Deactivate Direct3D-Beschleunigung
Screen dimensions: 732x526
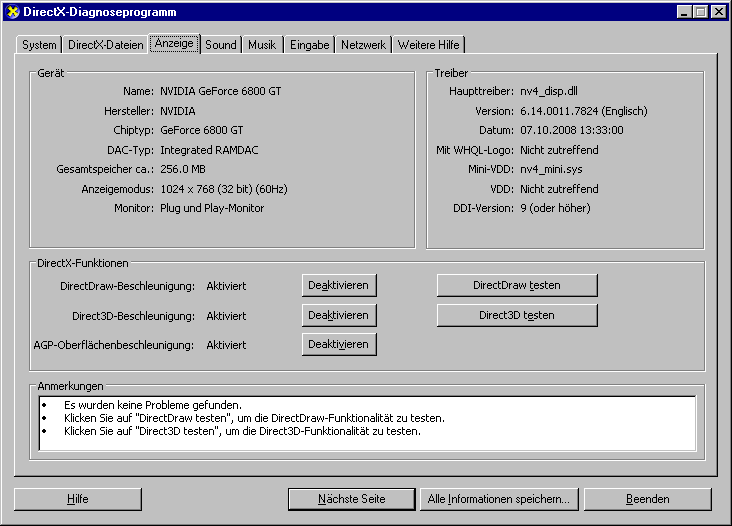point(339,315)
